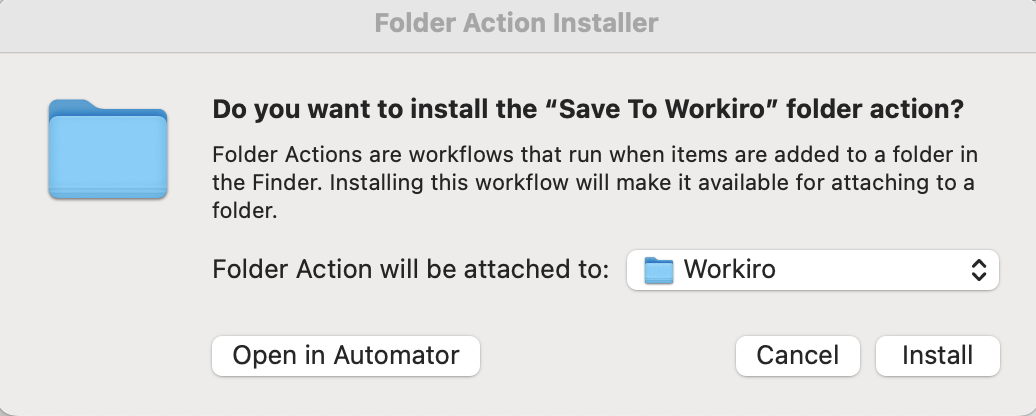Install the Save To Workiro folder action
The width and height of the screenshot is (1036, 416).
click(938, 356)
